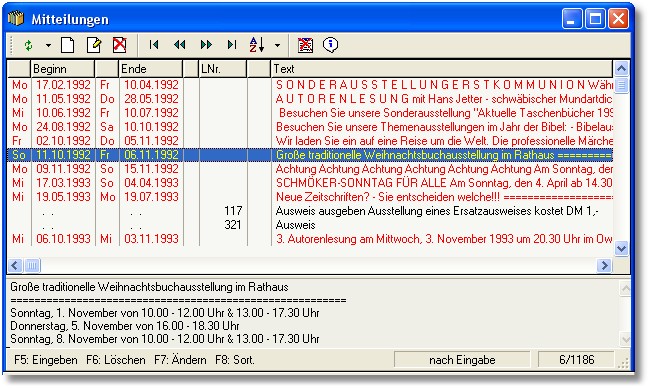Minimize the Mitteilungen window
This screenshot has width=649, height=389.
coord(572,19)
